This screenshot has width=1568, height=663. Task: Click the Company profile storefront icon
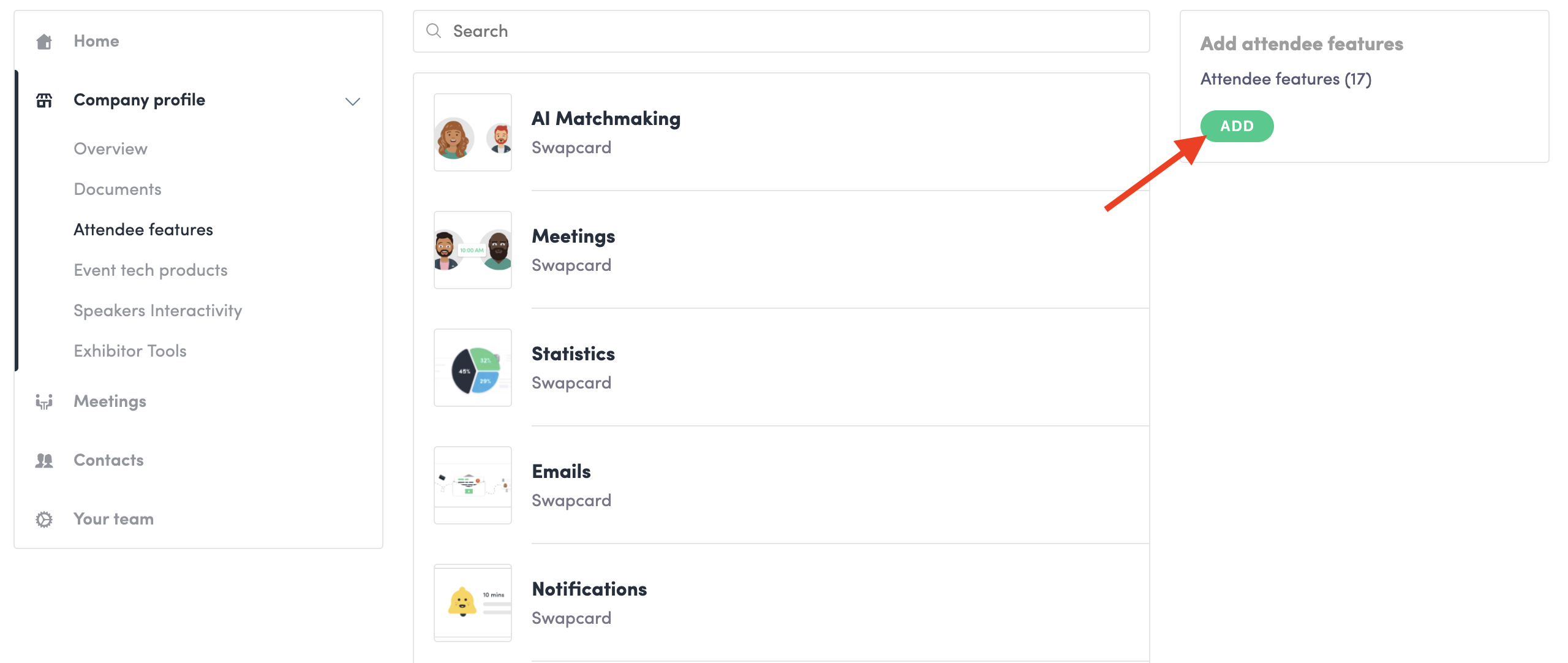tap(44, 100)
